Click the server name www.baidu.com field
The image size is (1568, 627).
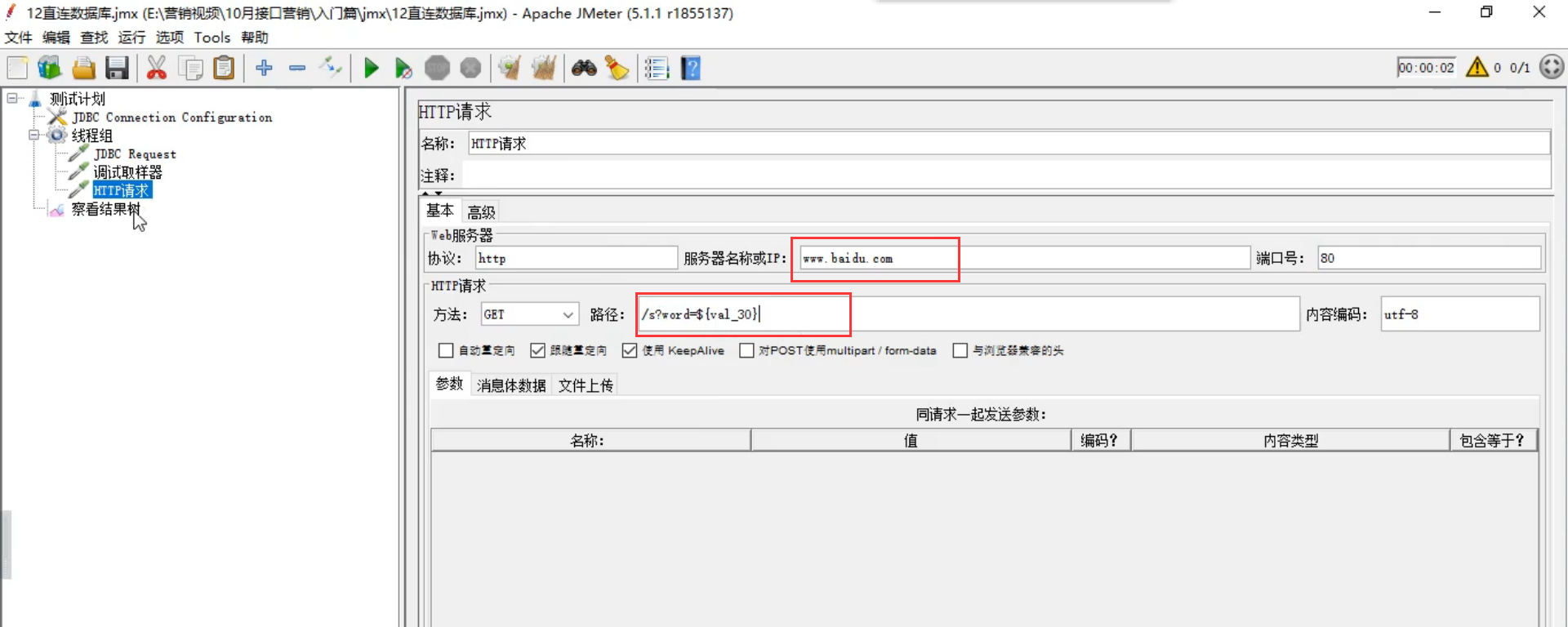coord(1025,258)
